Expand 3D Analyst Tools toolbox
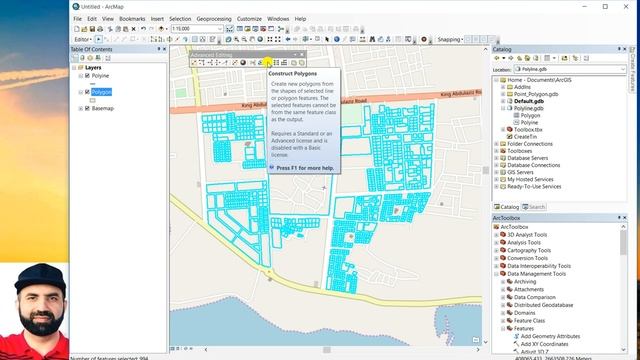This screenshot has width=640, height=360. [496, 235]
